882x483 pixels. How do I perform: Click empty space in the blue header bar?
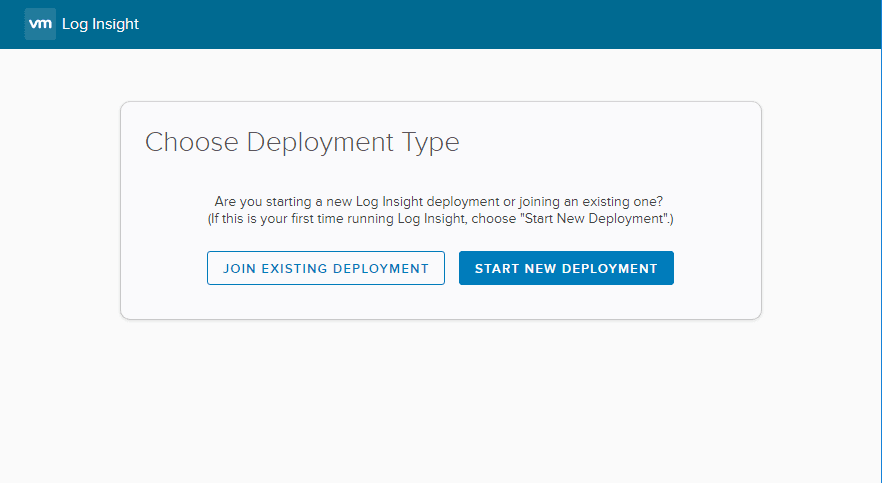500,24
